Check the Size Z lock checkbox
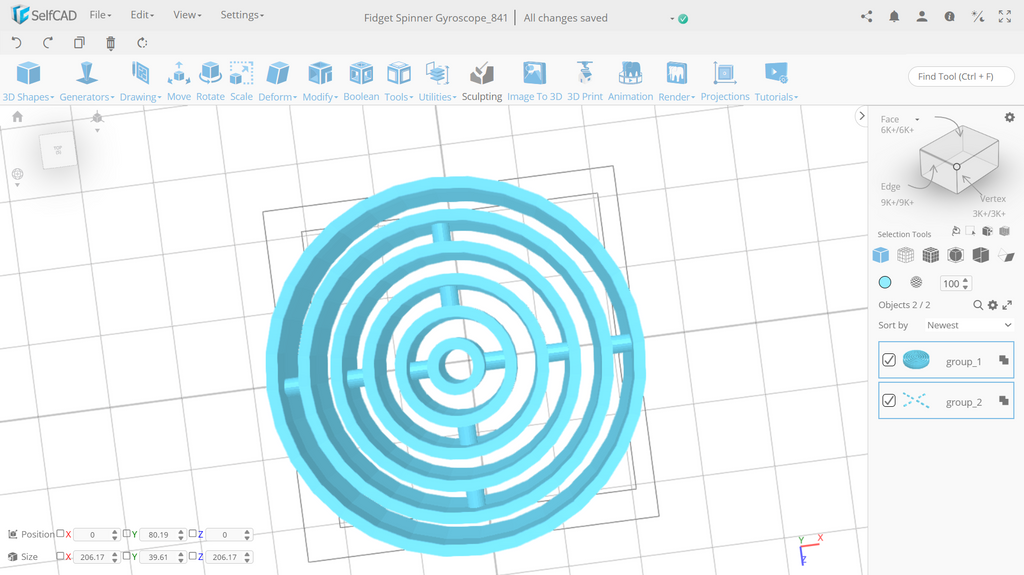Image resolution: width=1024 pixels, height=575 pixels. point(193,556)
